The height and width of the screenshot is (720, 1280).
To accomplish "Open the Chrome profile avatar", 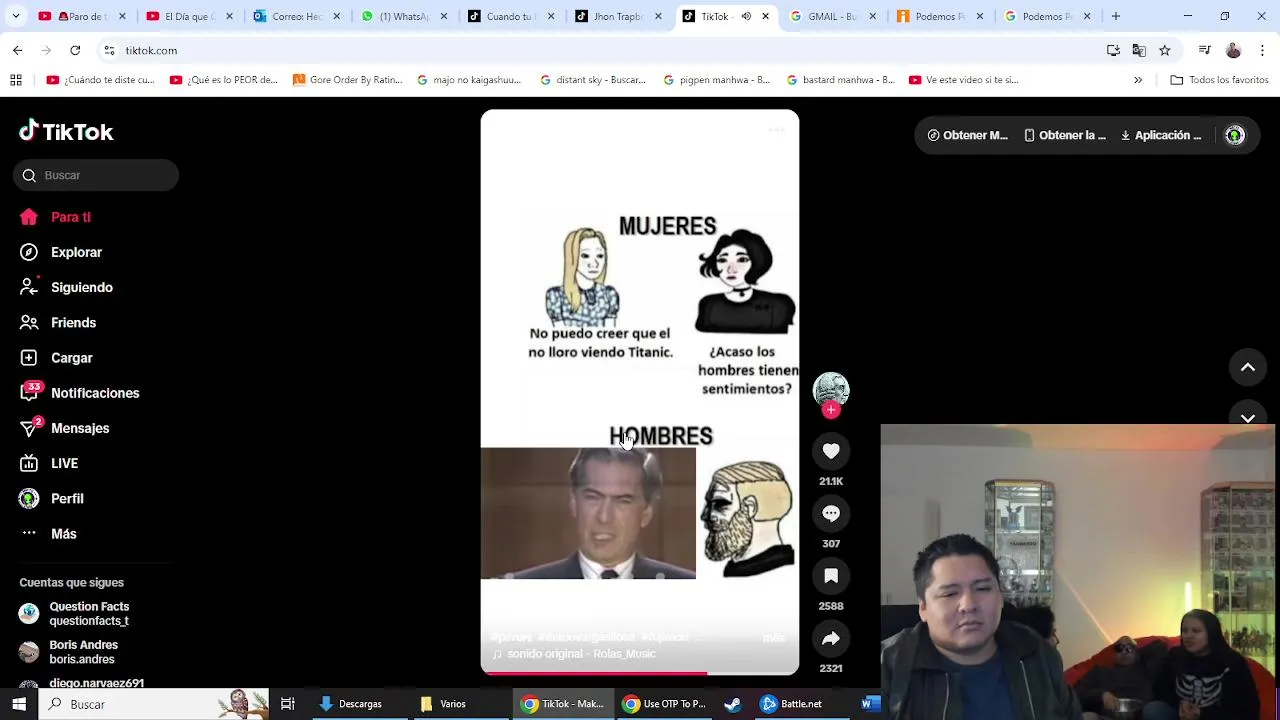I will tap(1233, 50).
